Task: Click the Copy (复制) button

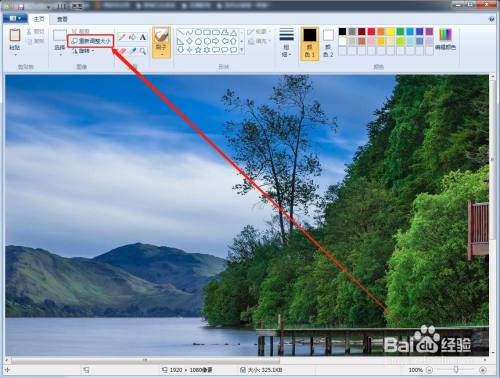Action: coord(35,41)
